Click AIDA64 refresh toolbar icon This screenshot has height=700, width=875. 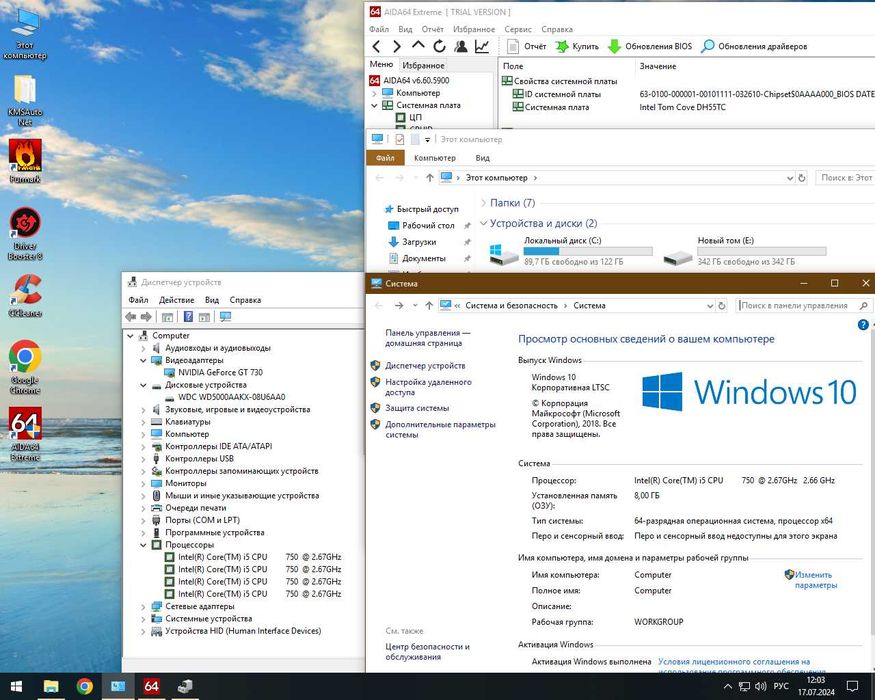440,46
